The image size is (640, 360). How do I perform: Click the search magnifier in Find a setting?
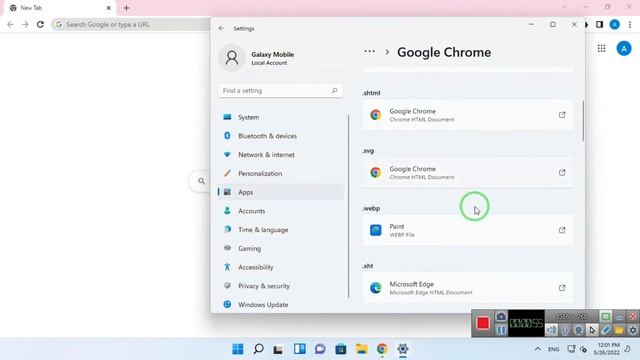click(334, 91)
